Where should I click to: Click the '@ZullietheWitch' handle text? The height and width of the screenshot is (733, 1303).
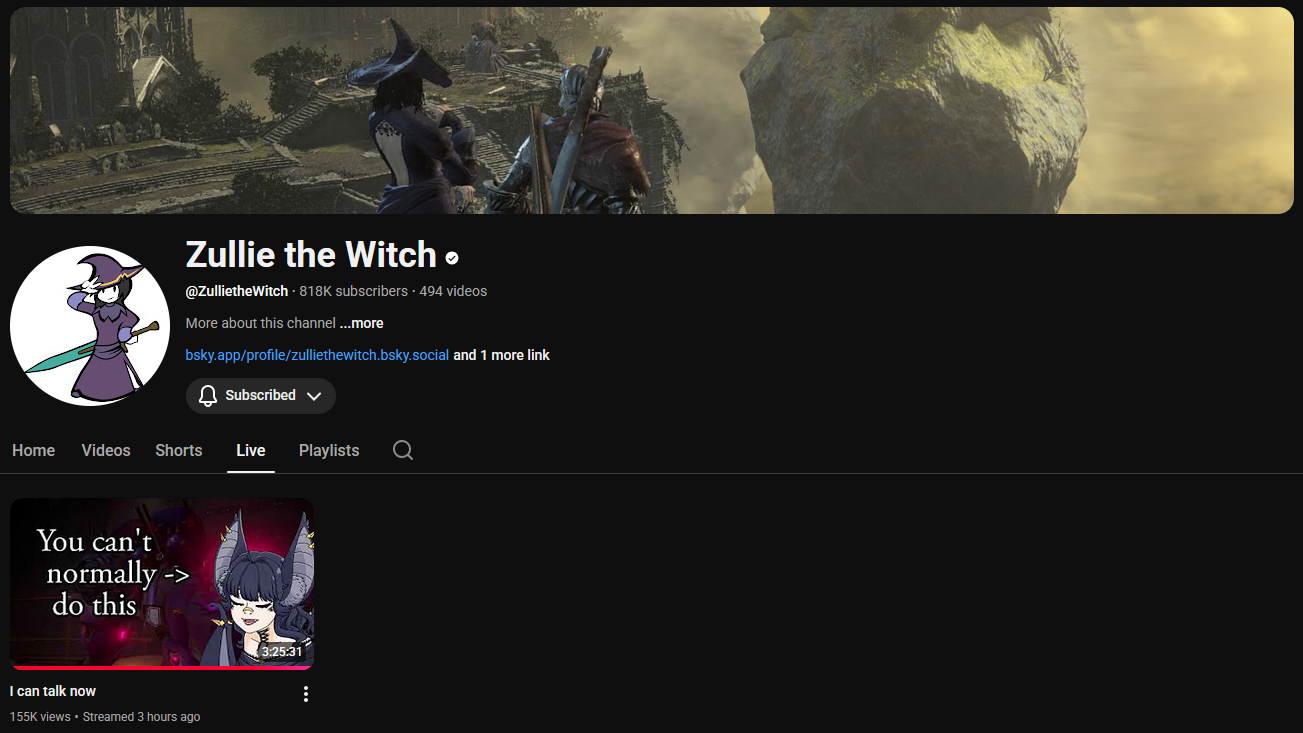[237, 291]
